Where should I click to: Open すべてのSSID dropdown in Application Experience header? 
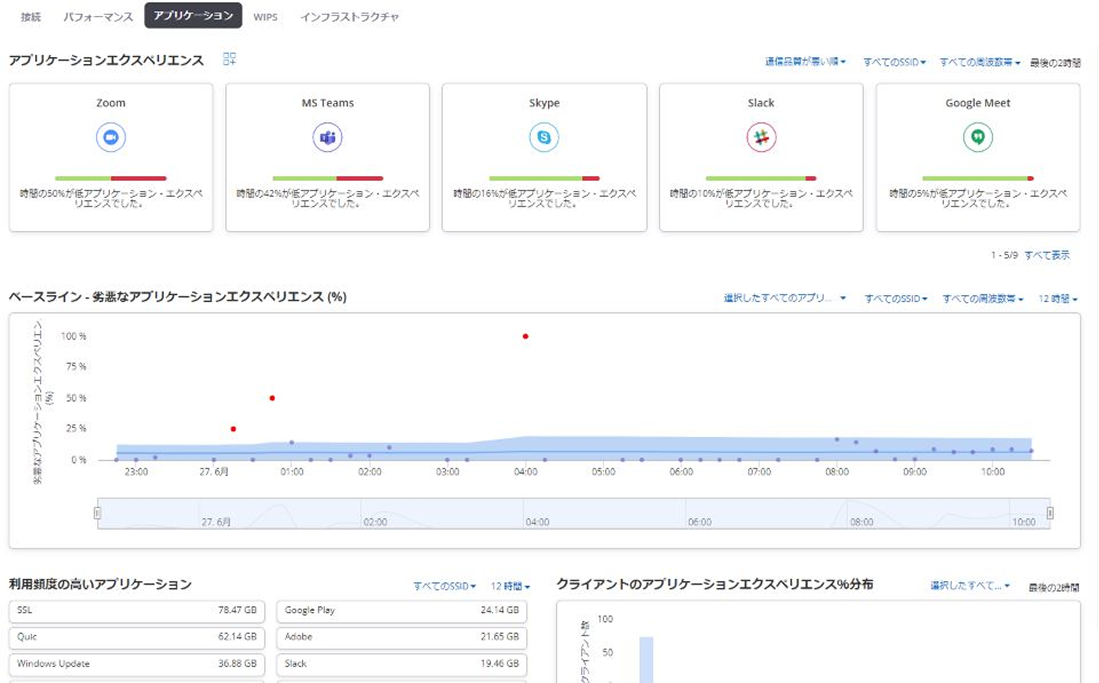click(894, 62)
